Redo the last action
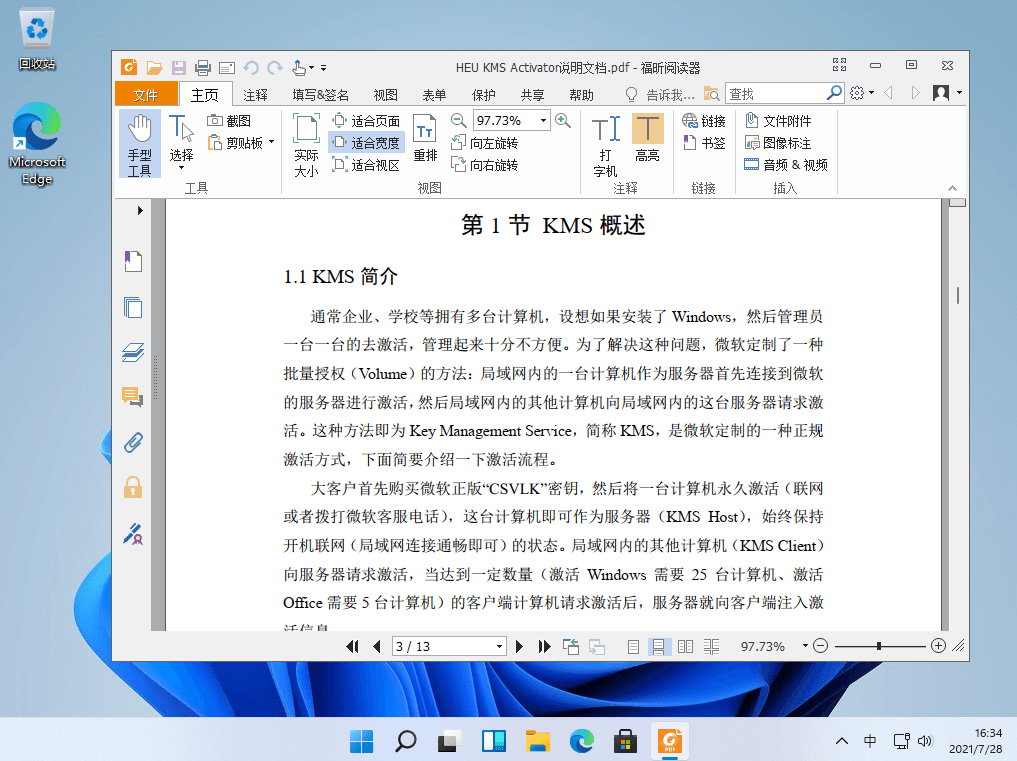The height and width of the screenshot is (761, 1017). point(275,67)
